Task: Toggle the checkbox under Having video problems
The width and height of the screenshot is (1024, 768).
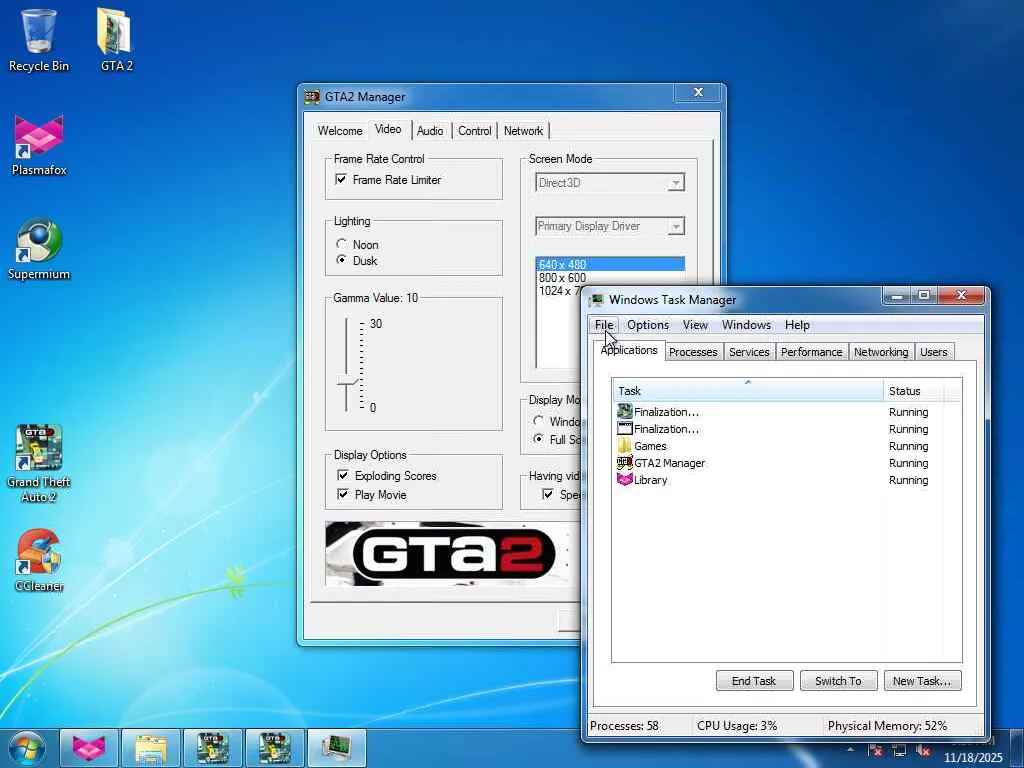Action: point(548,494)
